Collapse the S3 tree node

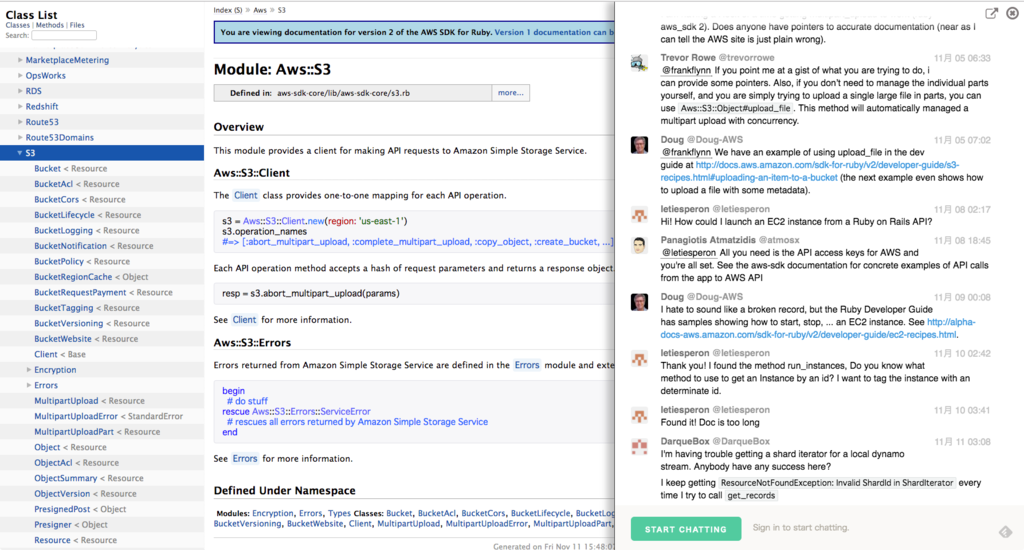pyautogui.click(x=20, y=153)
